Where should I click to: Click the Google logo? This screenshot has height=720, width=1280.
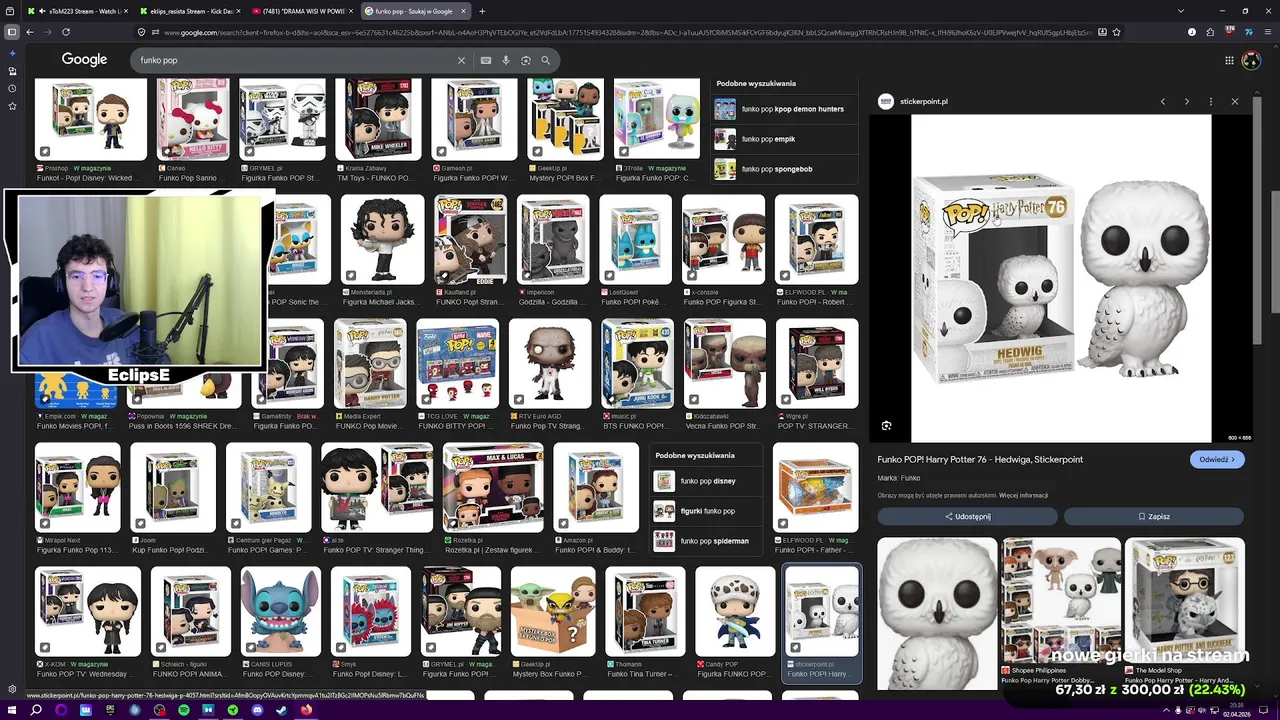pyautogui.click(x=84, y=60)
